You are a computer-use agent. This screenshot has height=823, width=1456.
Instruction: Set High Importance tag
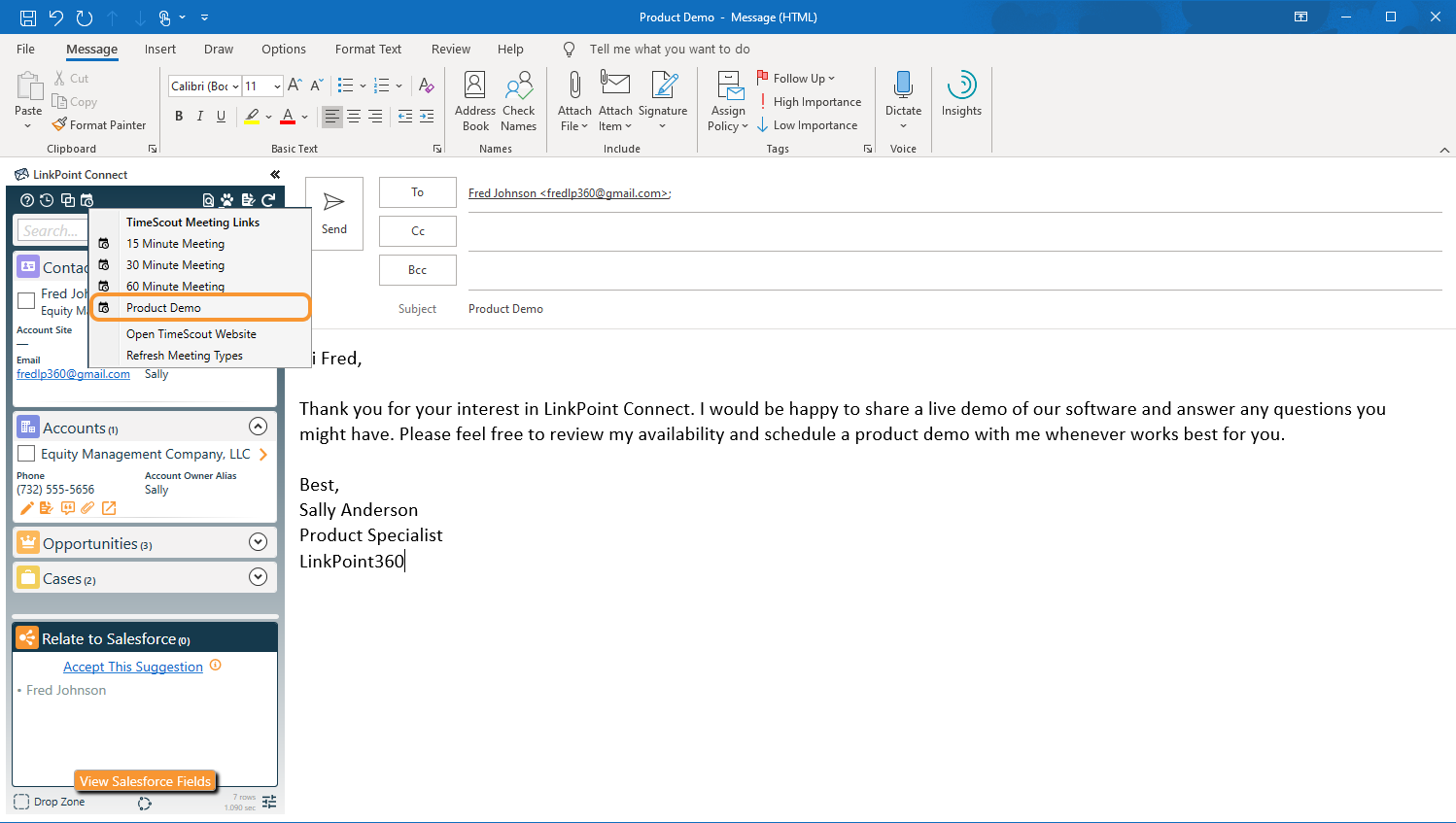[809, 102]
